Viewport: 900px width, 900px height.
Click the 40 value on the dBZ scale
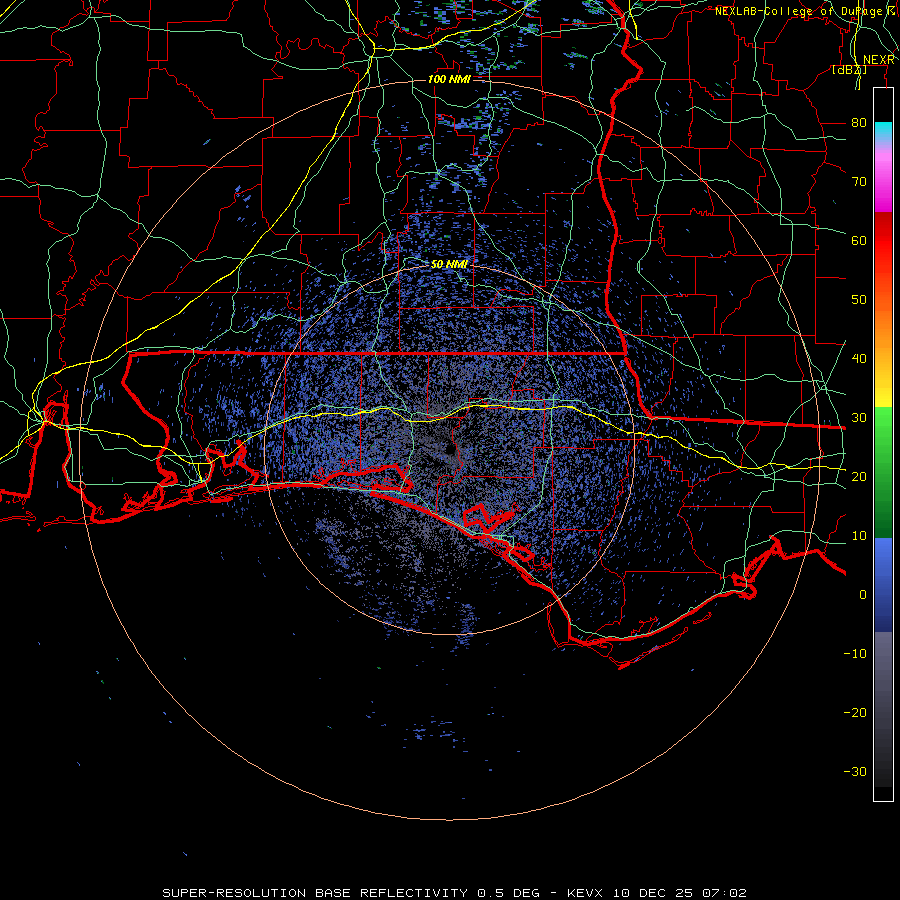859,358
